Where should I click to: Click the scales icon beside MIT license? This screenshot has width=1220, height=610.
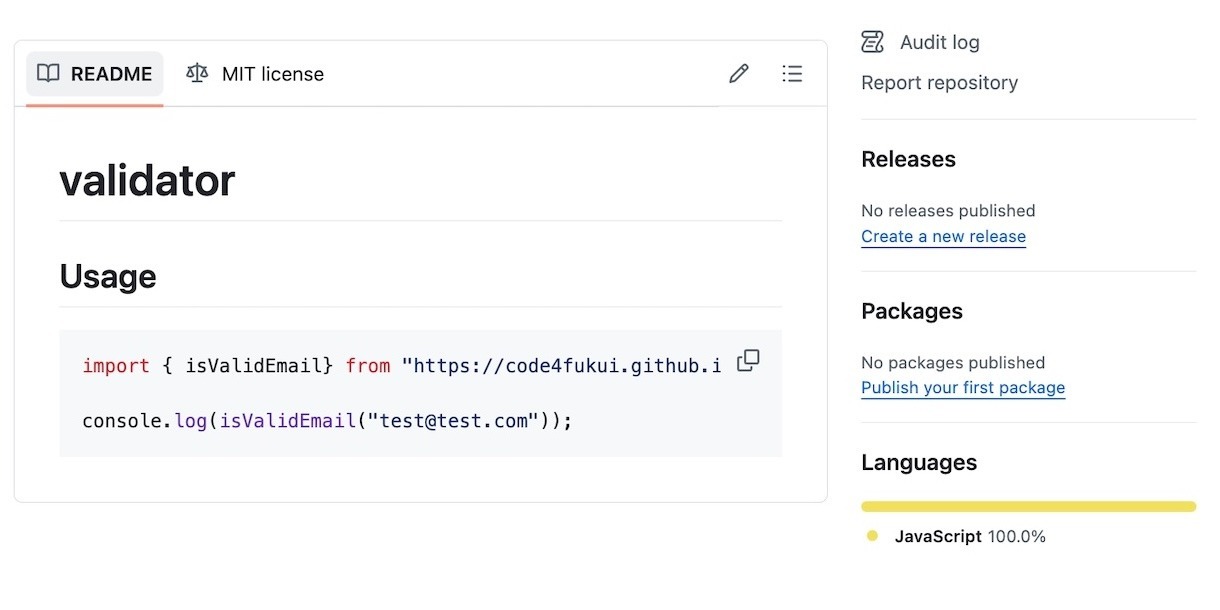coord(197,74)
